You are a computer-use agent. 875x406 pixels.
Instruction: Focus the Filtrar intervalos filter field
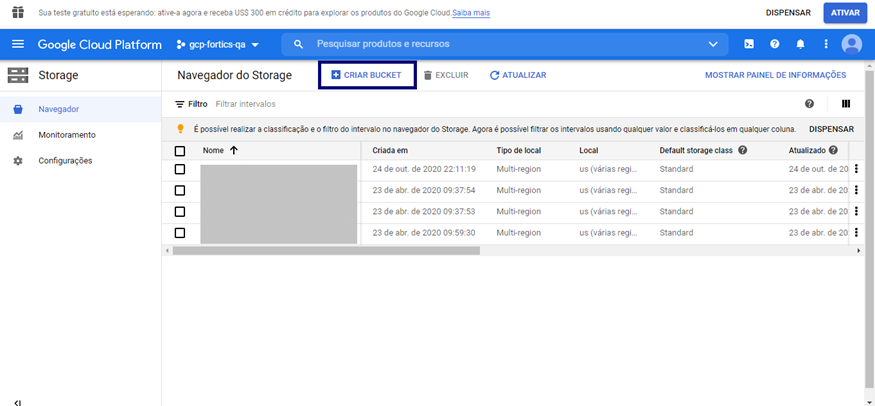coord(246,104)
